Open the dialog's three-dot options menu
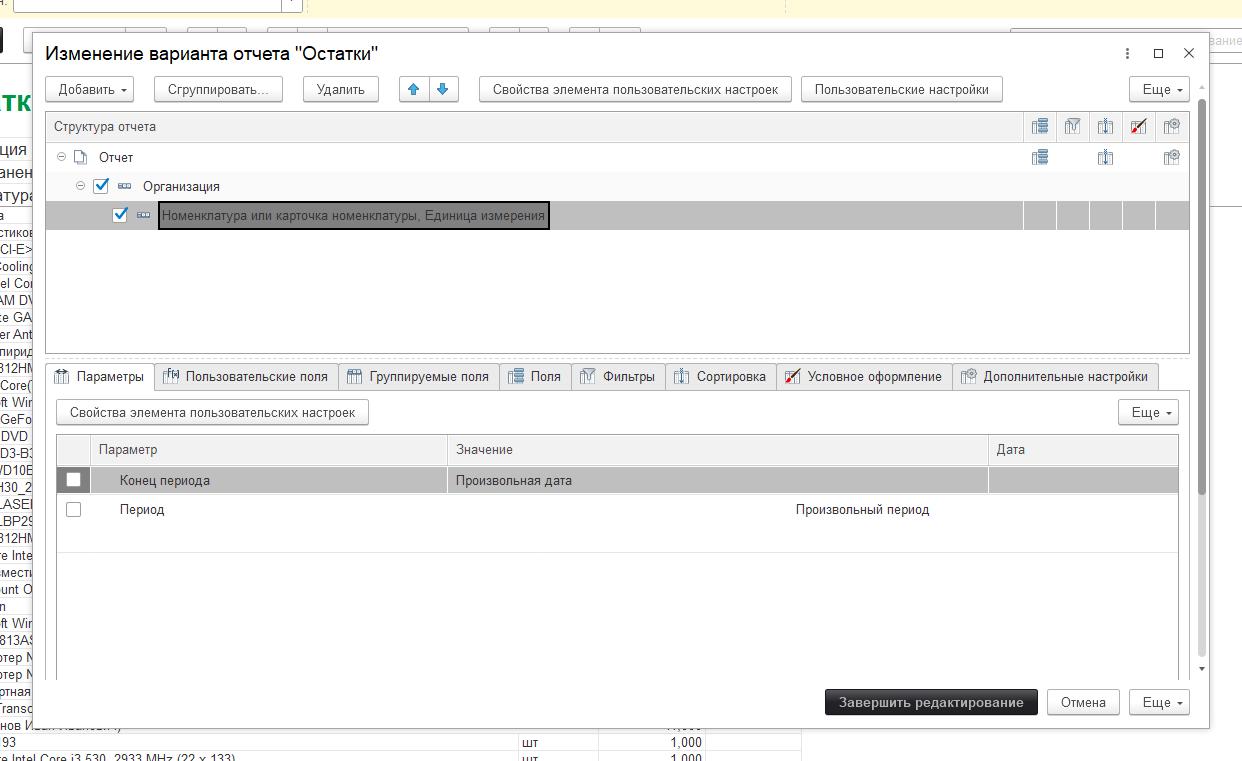 [x=1127, y=53]
